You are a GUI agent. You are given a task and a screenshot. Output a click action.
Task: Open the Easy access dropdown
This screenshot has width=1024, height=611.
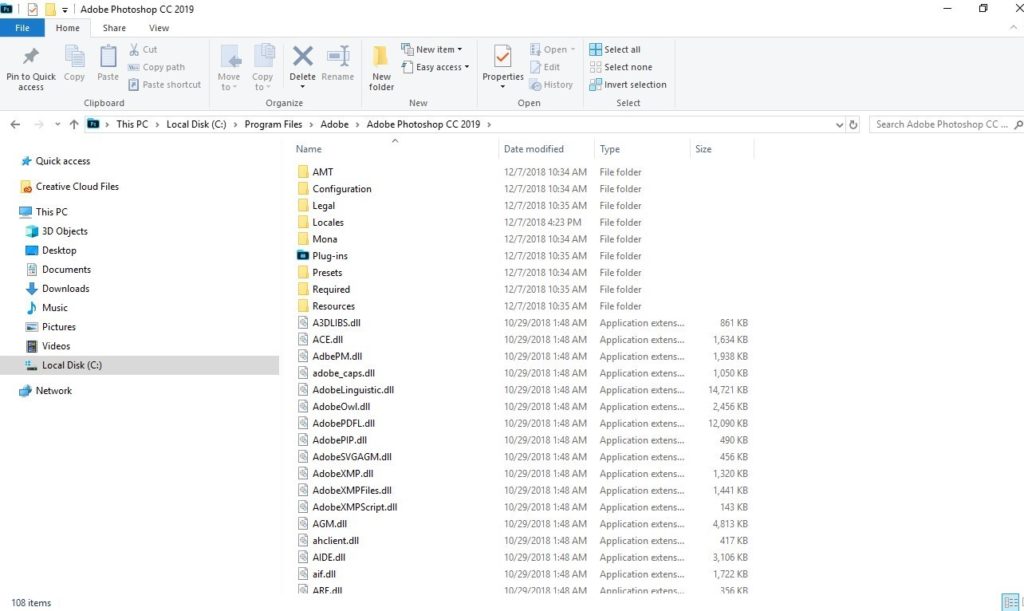click(x=433, y=68)
